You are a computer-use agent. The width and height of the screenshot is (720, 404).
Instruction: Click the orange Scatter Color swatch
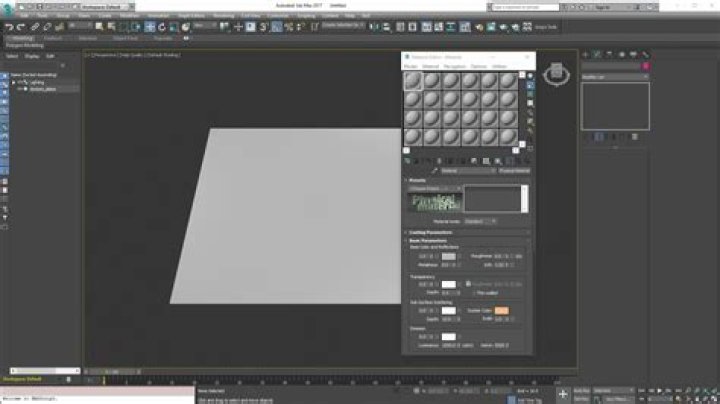501,311
